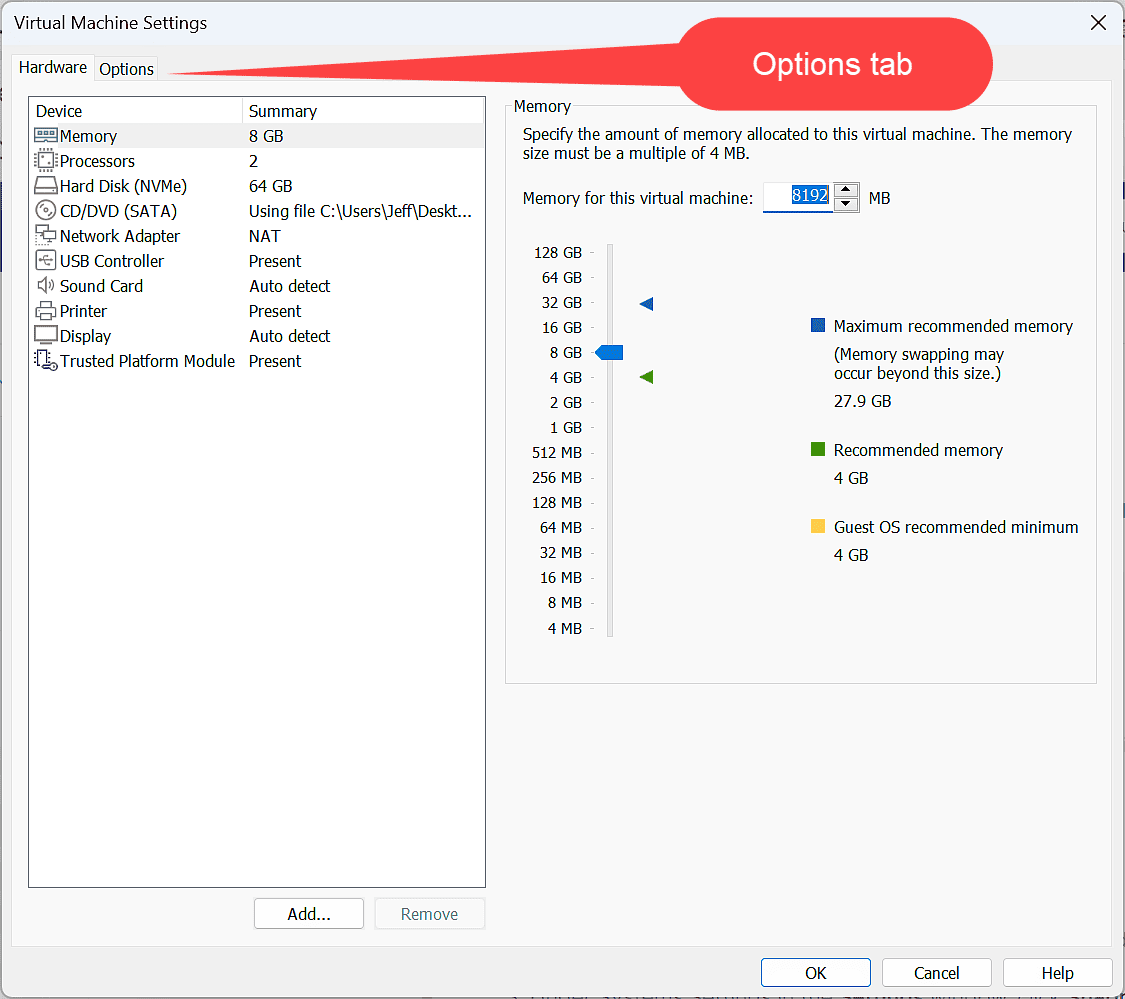Cancel the Virtual Machine Settings dialog

click(936, 972)
